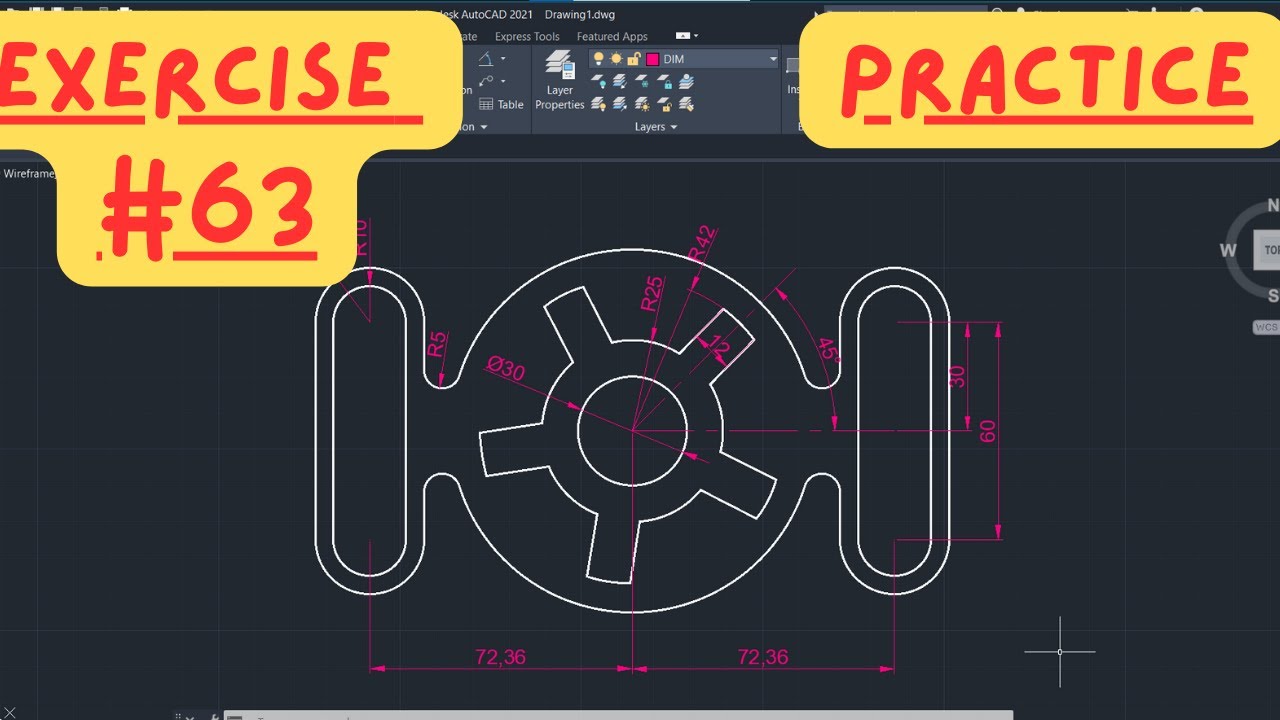This screenshot has height=720, width=1280.
Task: Click the ViewCube TOP face
Action: tap(1267, 250)
